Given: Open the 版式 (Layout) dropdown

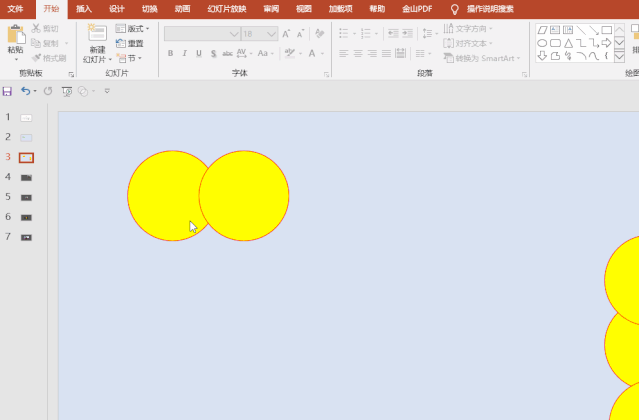Looking at the screenshot, I should tap(132, 29).
